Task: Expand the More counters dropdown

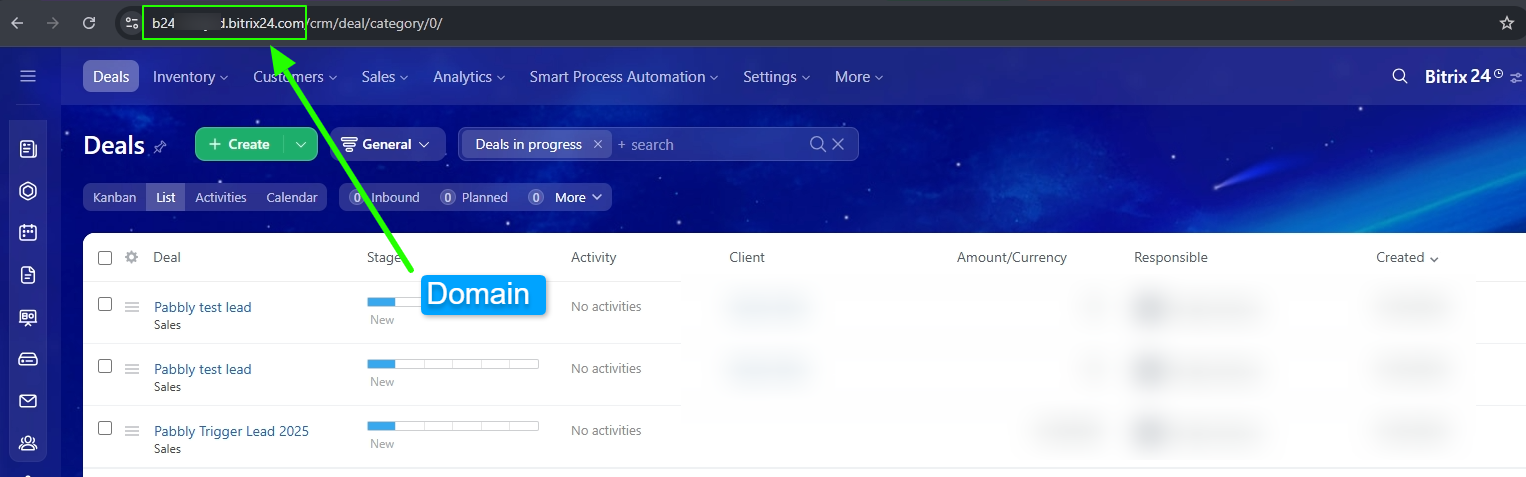Action: coord(579,197)
